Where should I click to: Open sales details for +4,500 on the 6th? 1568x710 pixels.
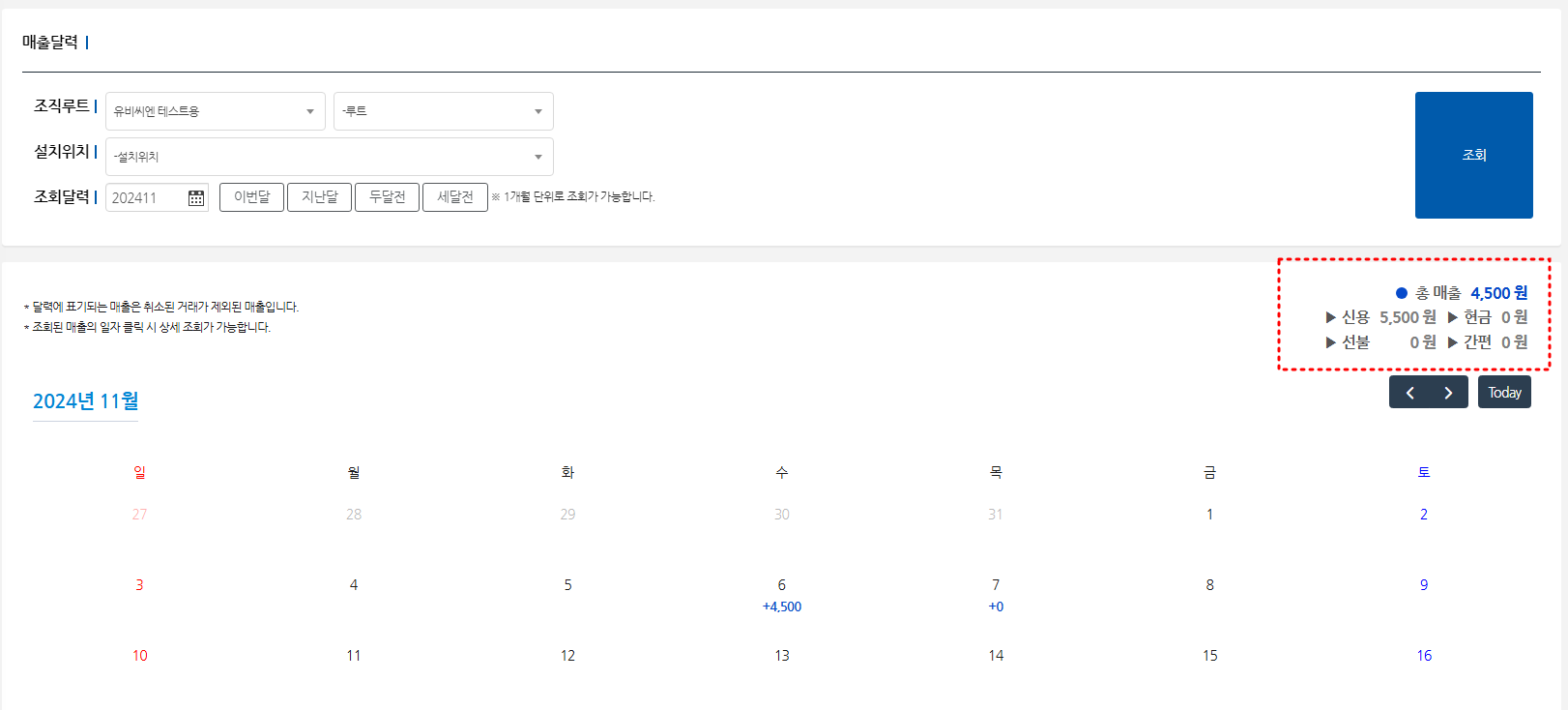point(782,606)
